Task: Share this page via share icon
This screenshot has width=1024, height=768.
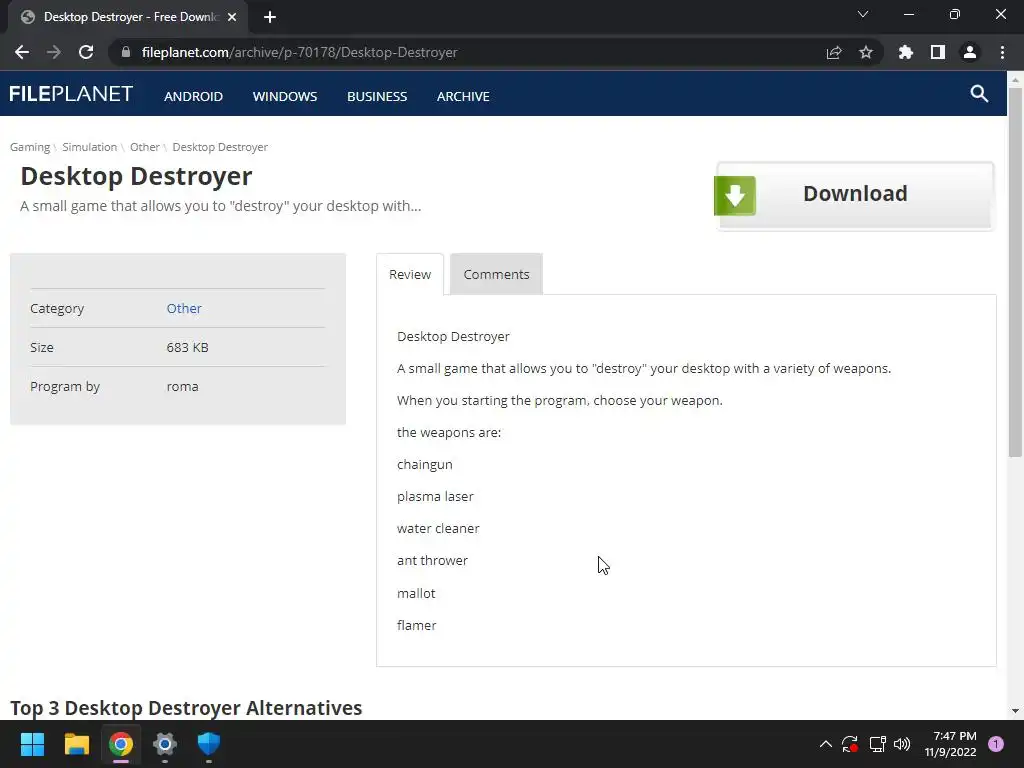Action: 834,52
